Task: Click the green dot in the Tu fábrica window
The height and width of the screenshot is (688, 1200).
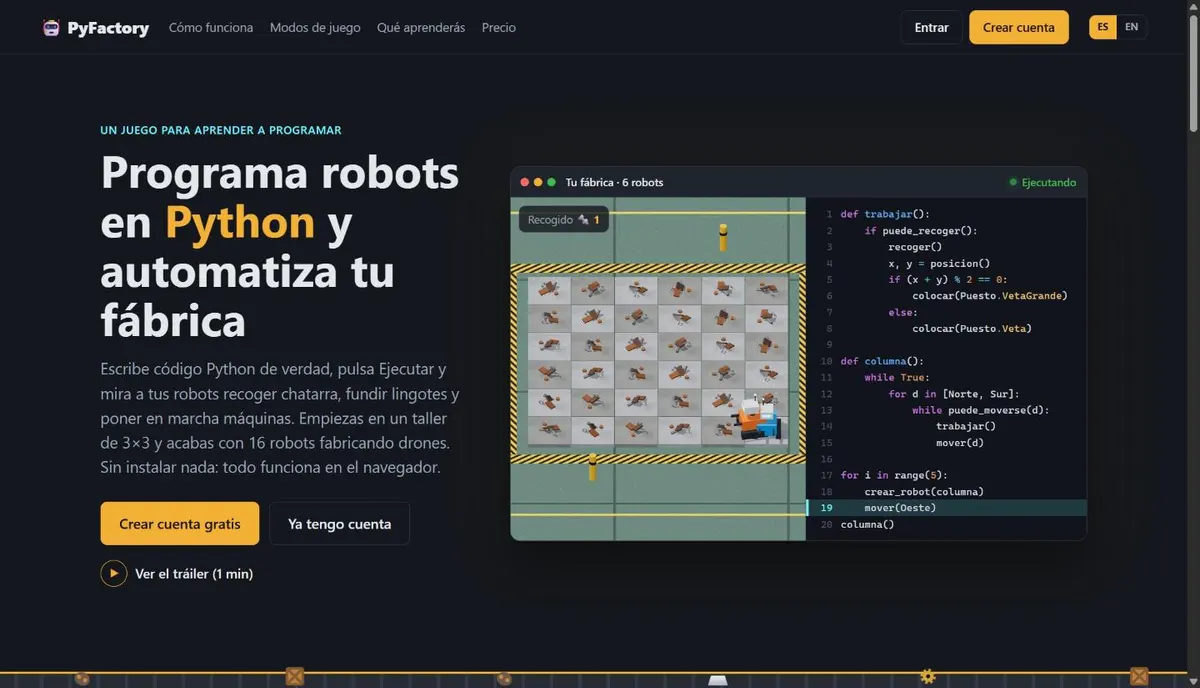Action: point(551,182)
